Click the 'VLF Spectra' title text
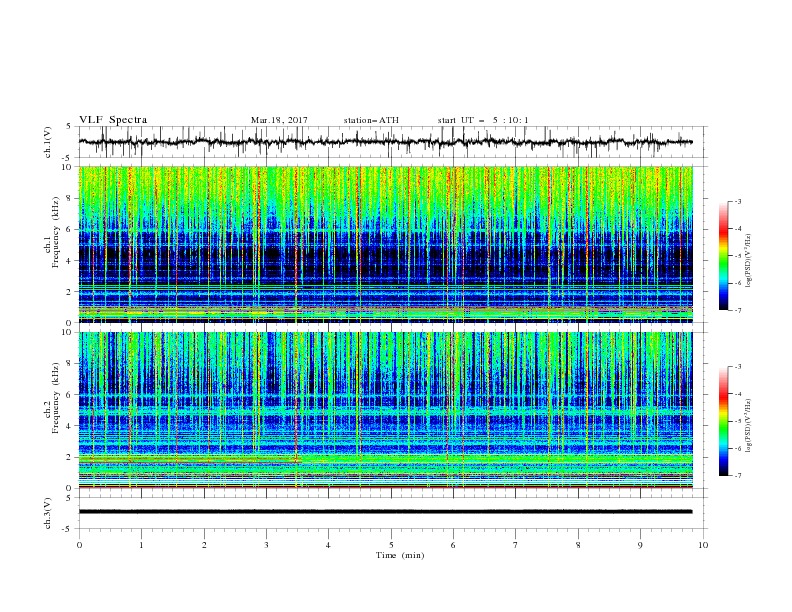792x612 pixels. click(x=113, y=120)
